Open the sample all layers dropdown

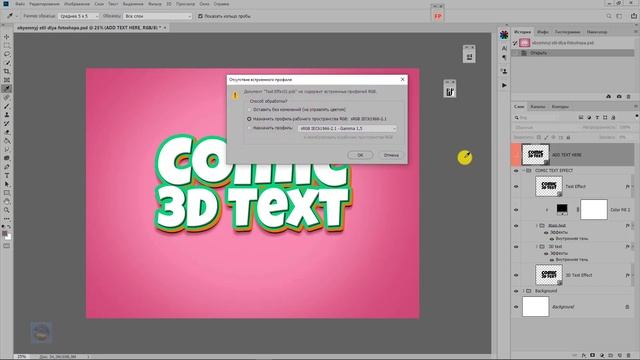158,16
